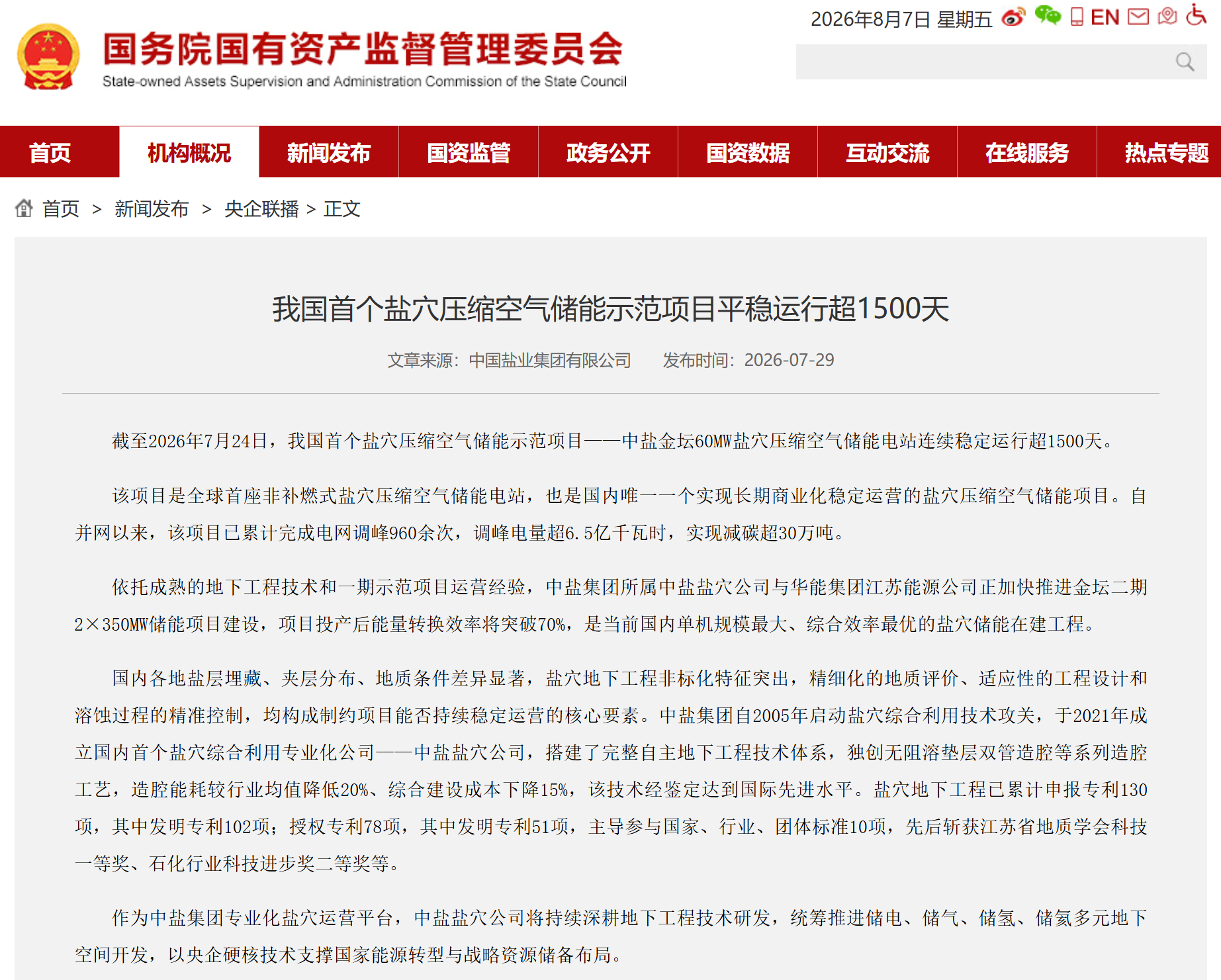Open the 国资数据 navigation tab
Viewport: 1221px width, 980px height.
748,153
